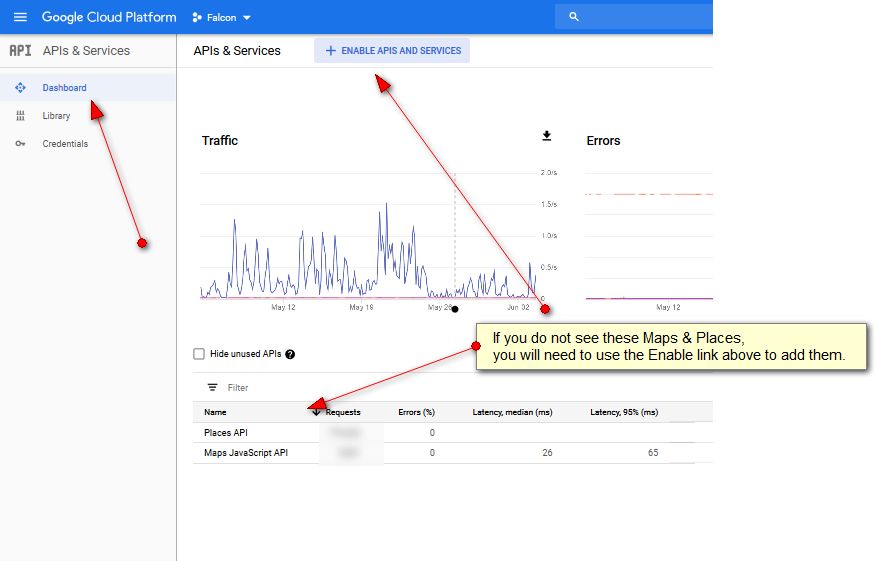Click the 65 latency 95% value
This screenshot has height=561, width=877.
pos(653,452)
